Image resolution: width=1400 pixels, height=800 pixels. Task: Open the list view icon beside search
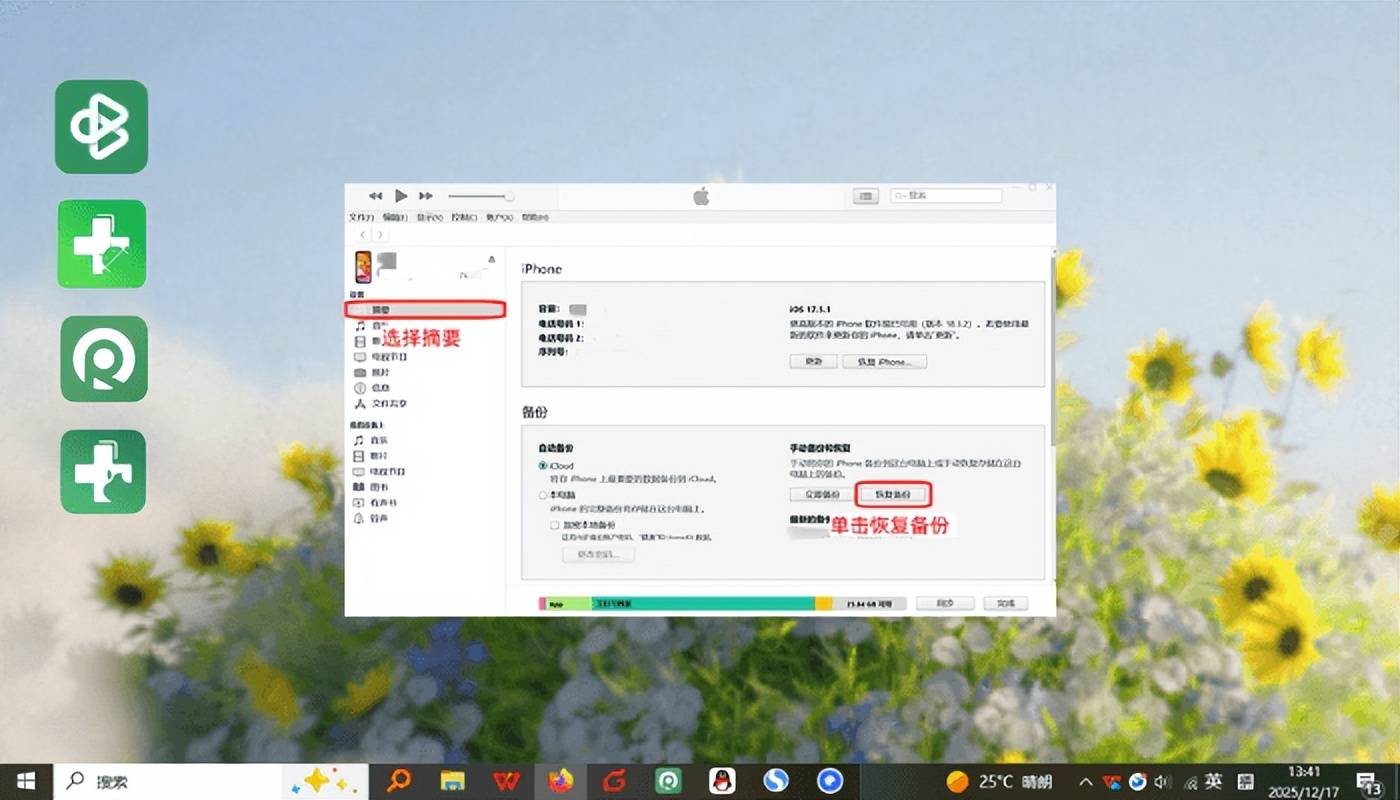pos(866,197)
